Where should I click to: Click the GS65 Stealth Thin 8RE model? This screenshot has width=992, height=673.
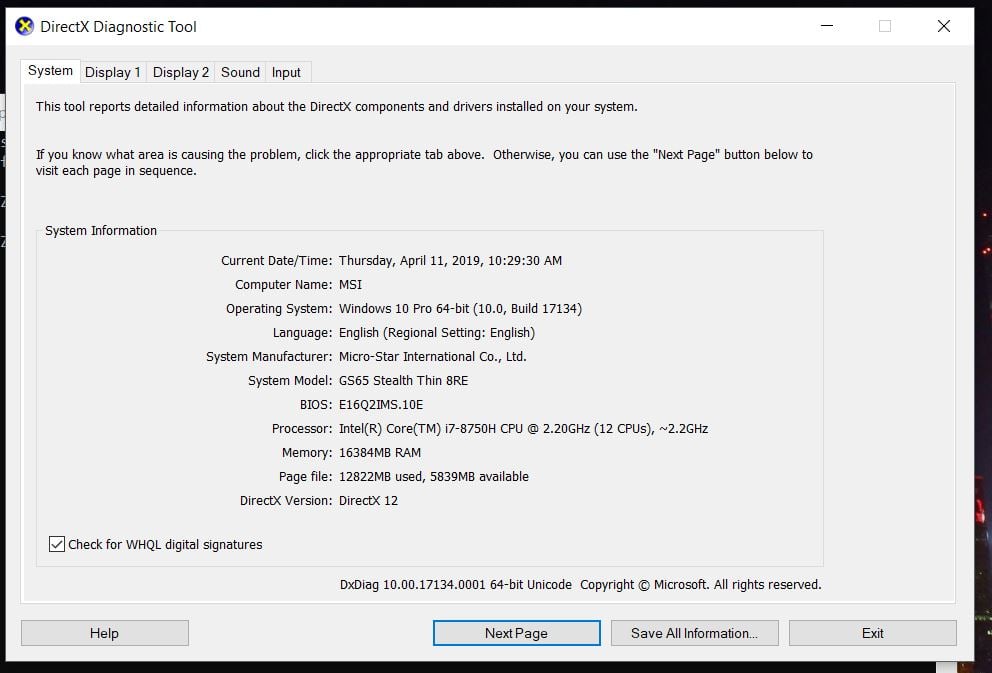[404, 381]
